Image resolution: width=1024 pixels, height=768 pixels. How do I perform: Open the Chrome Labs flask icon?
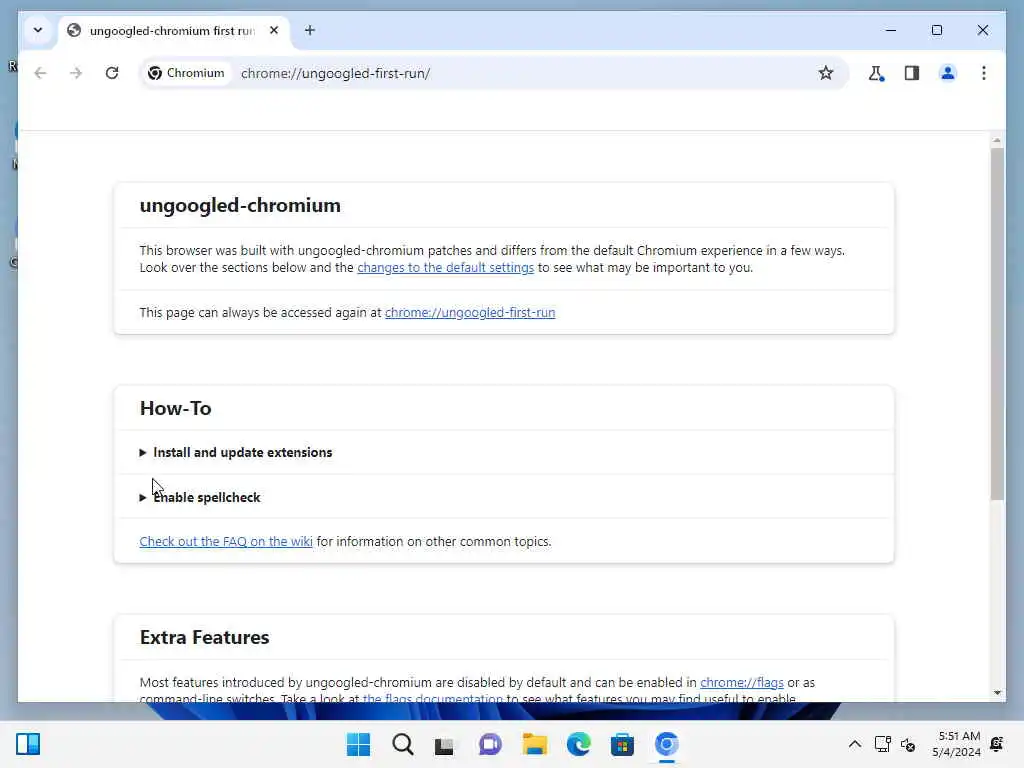[876, 73]
